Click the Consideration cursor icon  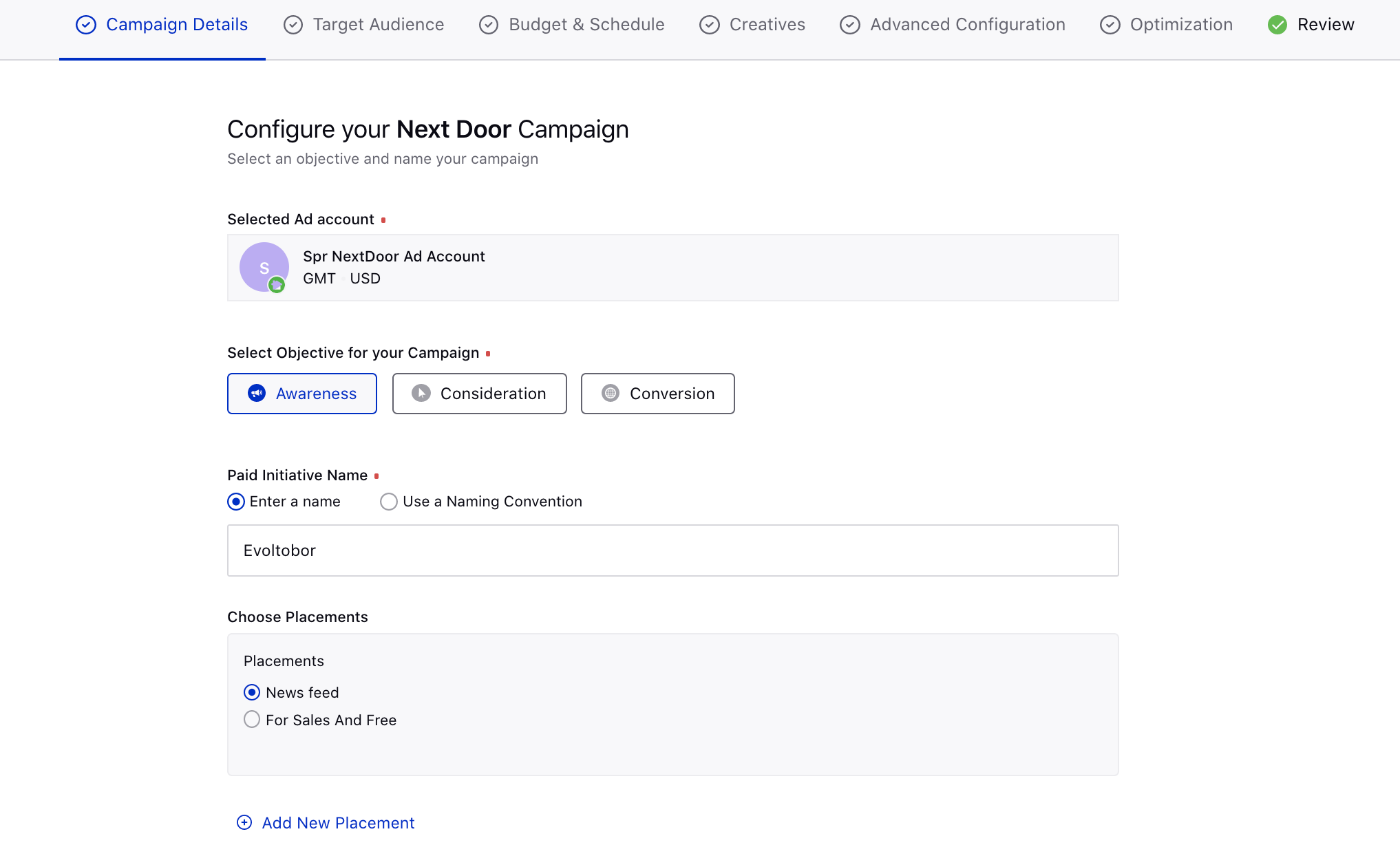(421, 393)
